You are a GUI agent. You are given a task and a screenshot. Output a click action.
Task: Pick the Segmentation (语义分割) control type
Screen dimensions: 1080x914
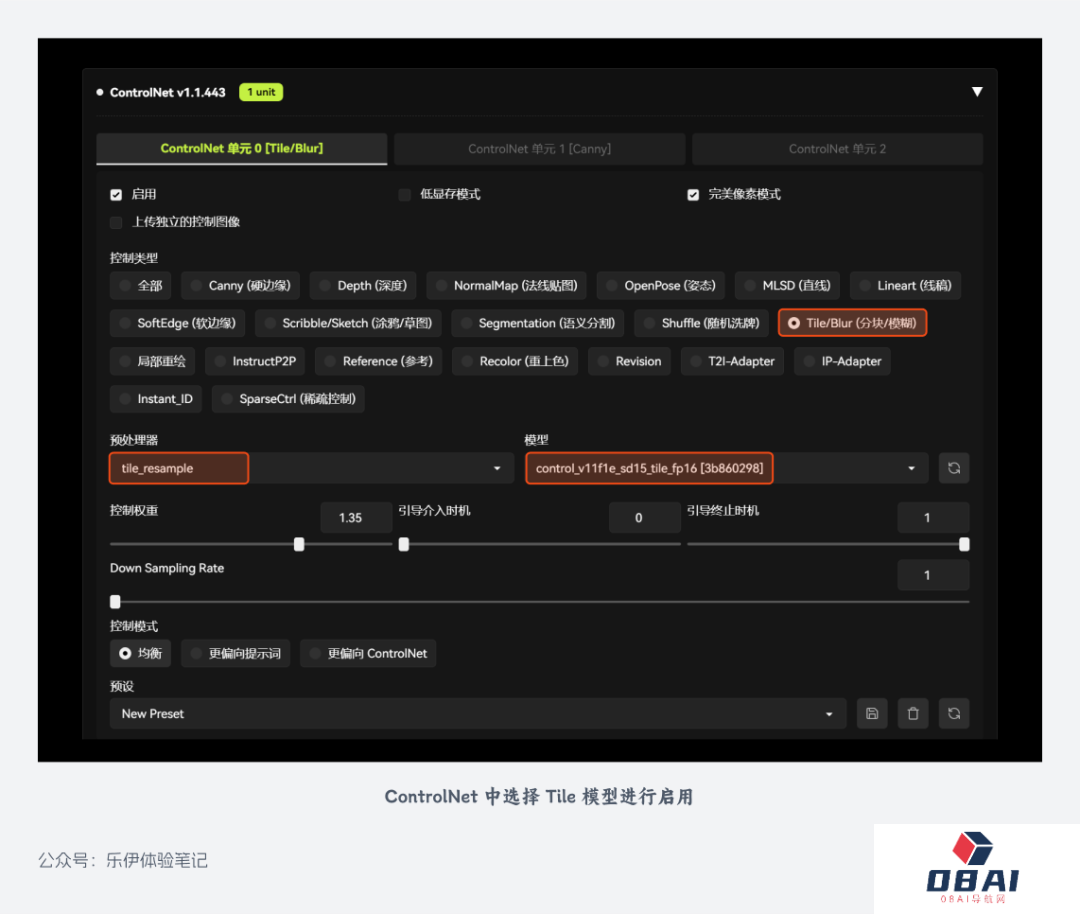(538, 323)
